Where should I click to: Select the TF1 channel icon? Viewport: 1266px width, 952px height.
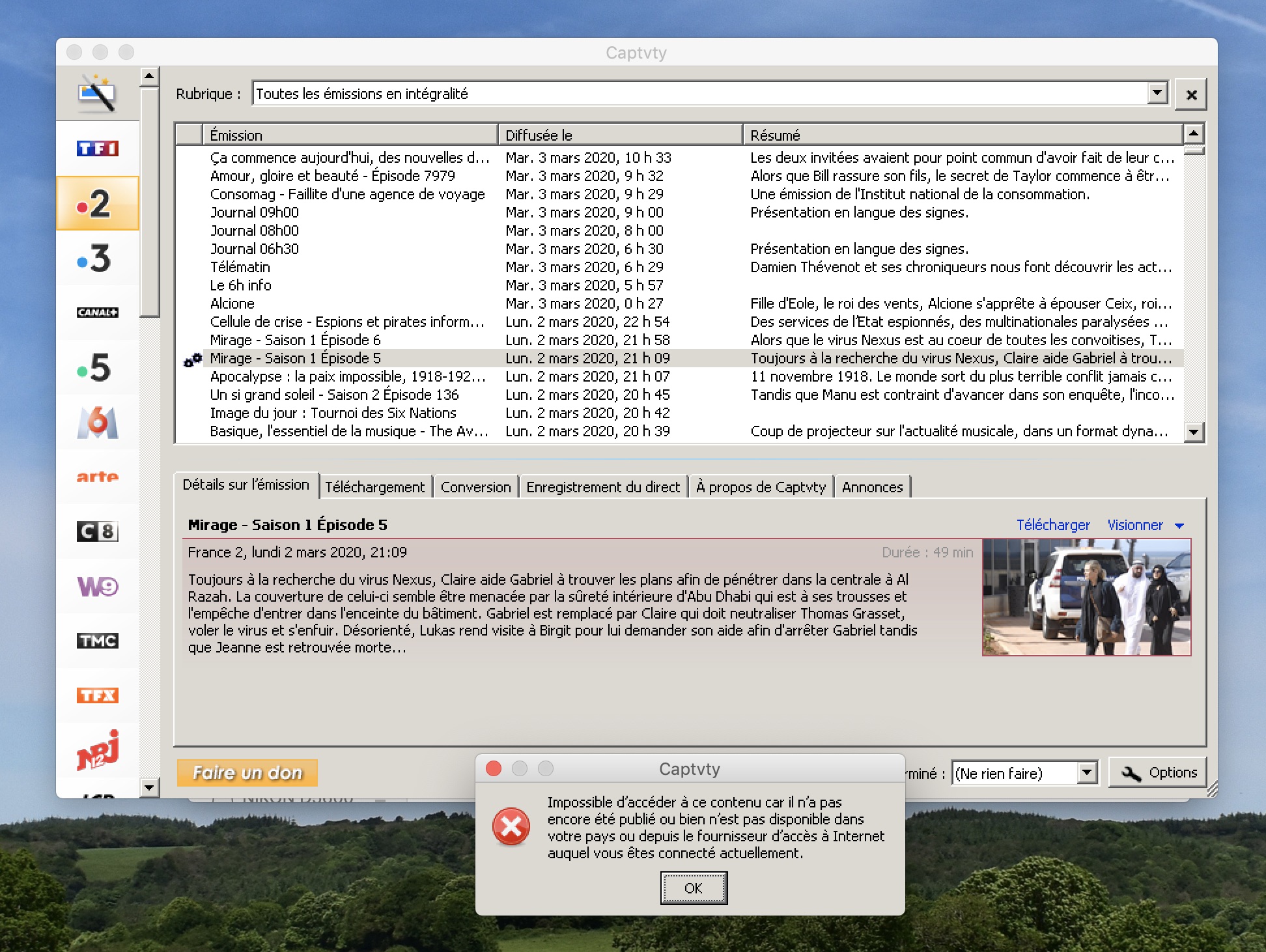(x=98, y=148)
